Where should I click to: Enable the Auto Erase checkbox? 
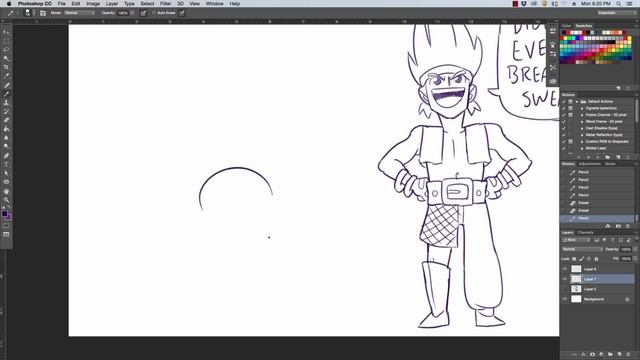click(154, 13)
